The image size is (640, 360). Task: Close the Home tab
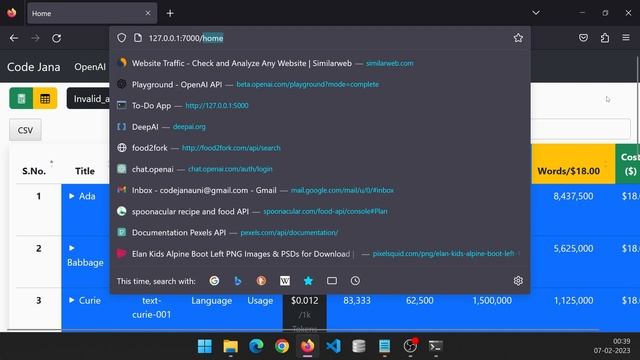click(x=148, y=13)
